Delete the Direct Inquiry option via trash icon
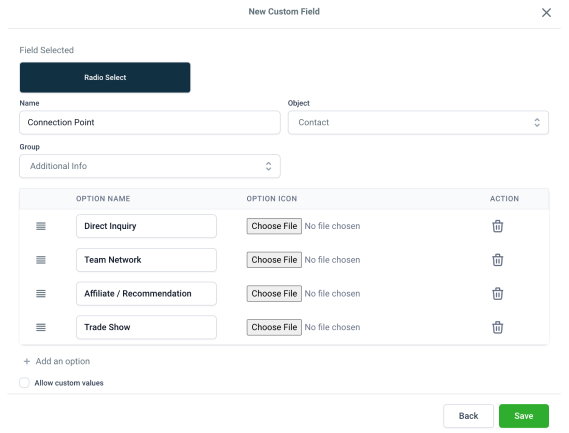569x433 pixels. point(498,226)
